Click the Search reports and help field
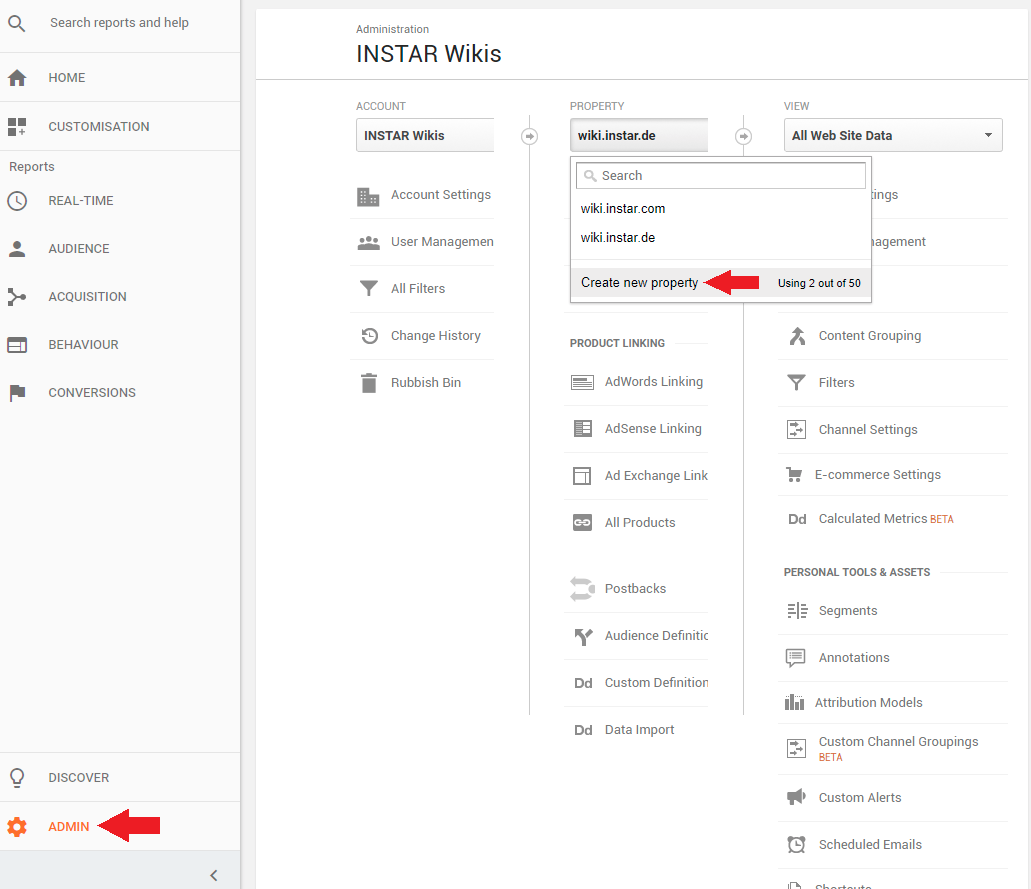 click(119, 23)
